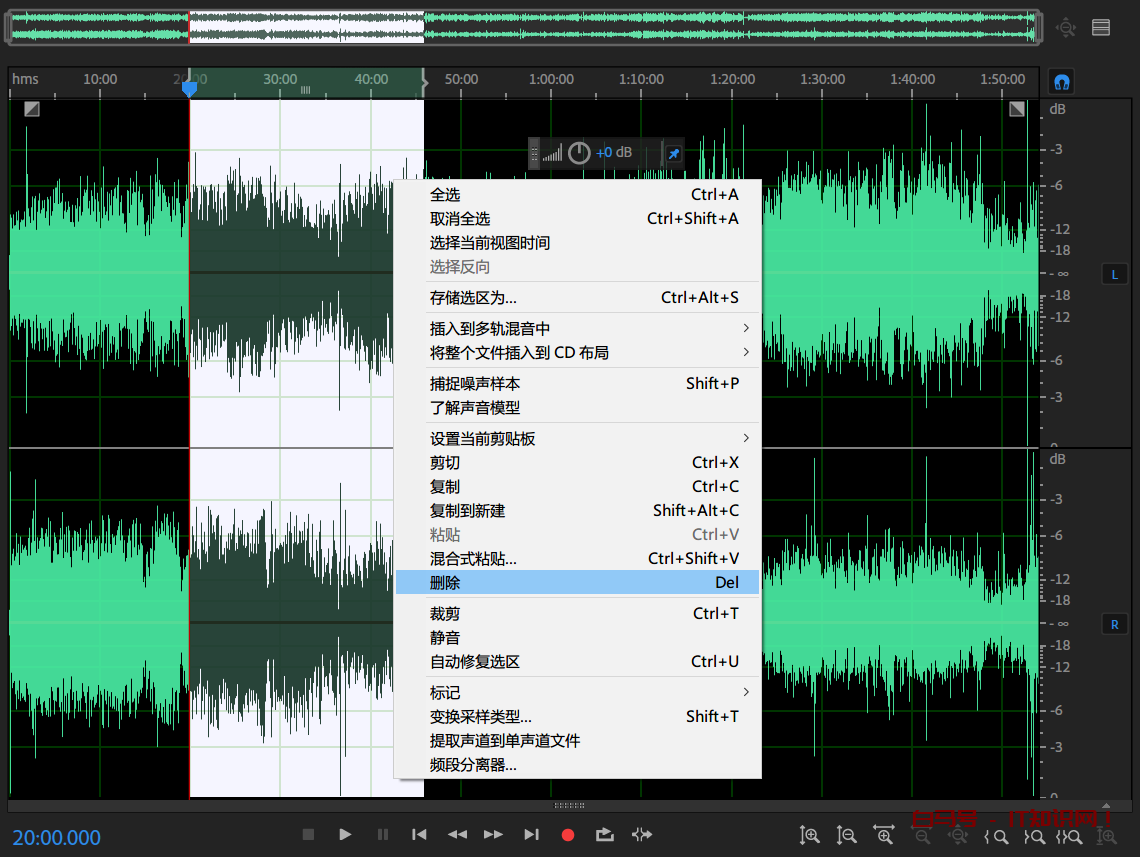1140x857 pixels.
Task: Adjust the HUD volume knob at +0 dB
Action: click(x=579, y=153)
